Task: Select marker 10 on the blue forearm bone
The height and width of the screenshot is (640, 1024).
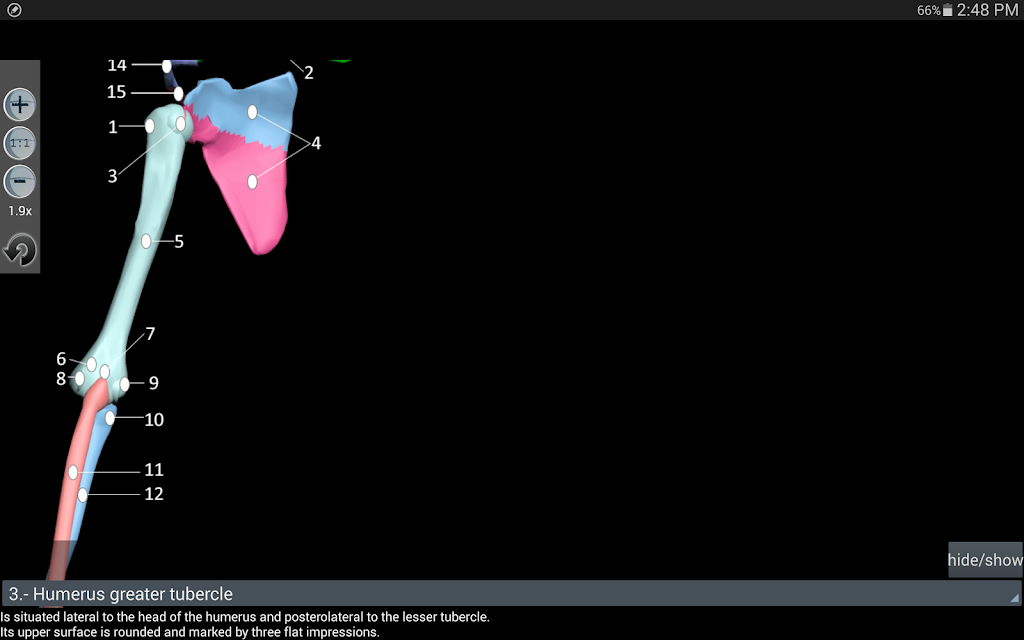Action: coord(110,418)
